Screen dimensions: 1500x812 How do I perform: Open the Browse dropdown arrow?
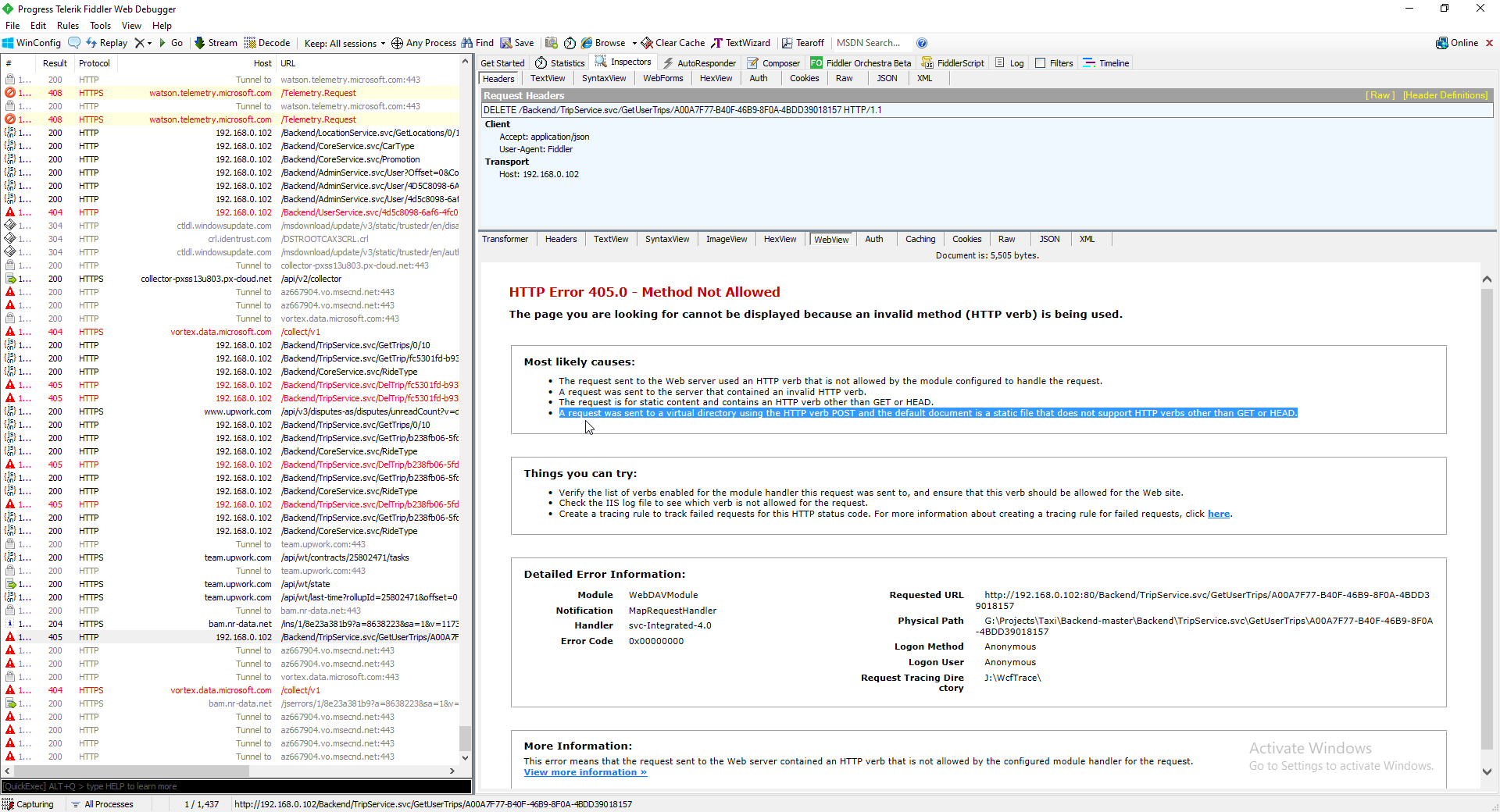tap(634, 43)
